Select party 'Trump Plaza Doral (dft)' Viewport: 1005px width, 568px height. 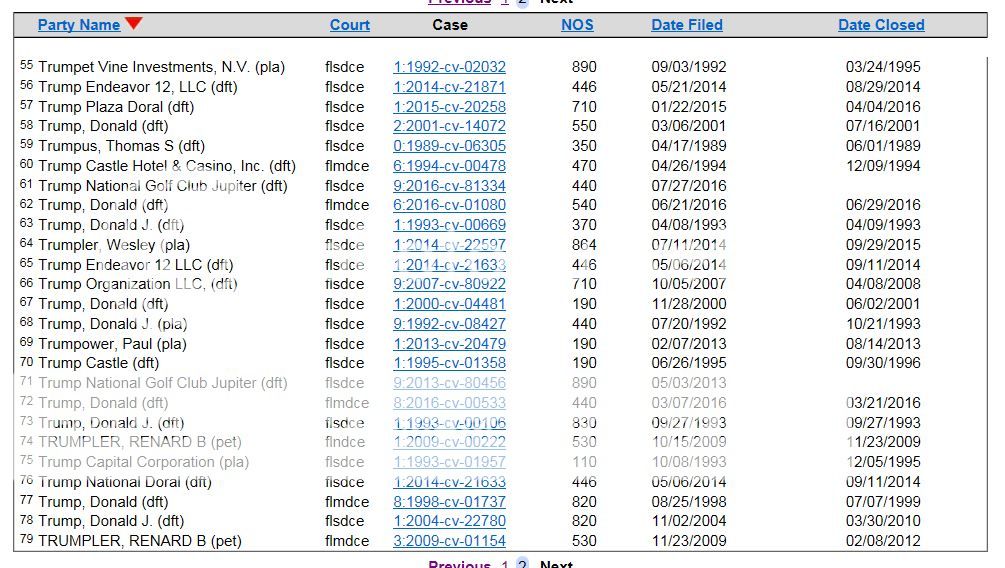[x=116, y=106]
